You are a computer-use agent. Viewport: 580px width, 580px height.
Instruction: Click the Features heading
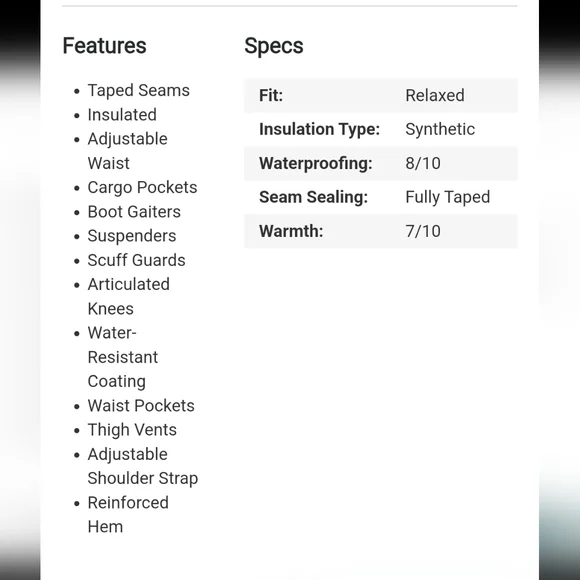tap(104, 46)
